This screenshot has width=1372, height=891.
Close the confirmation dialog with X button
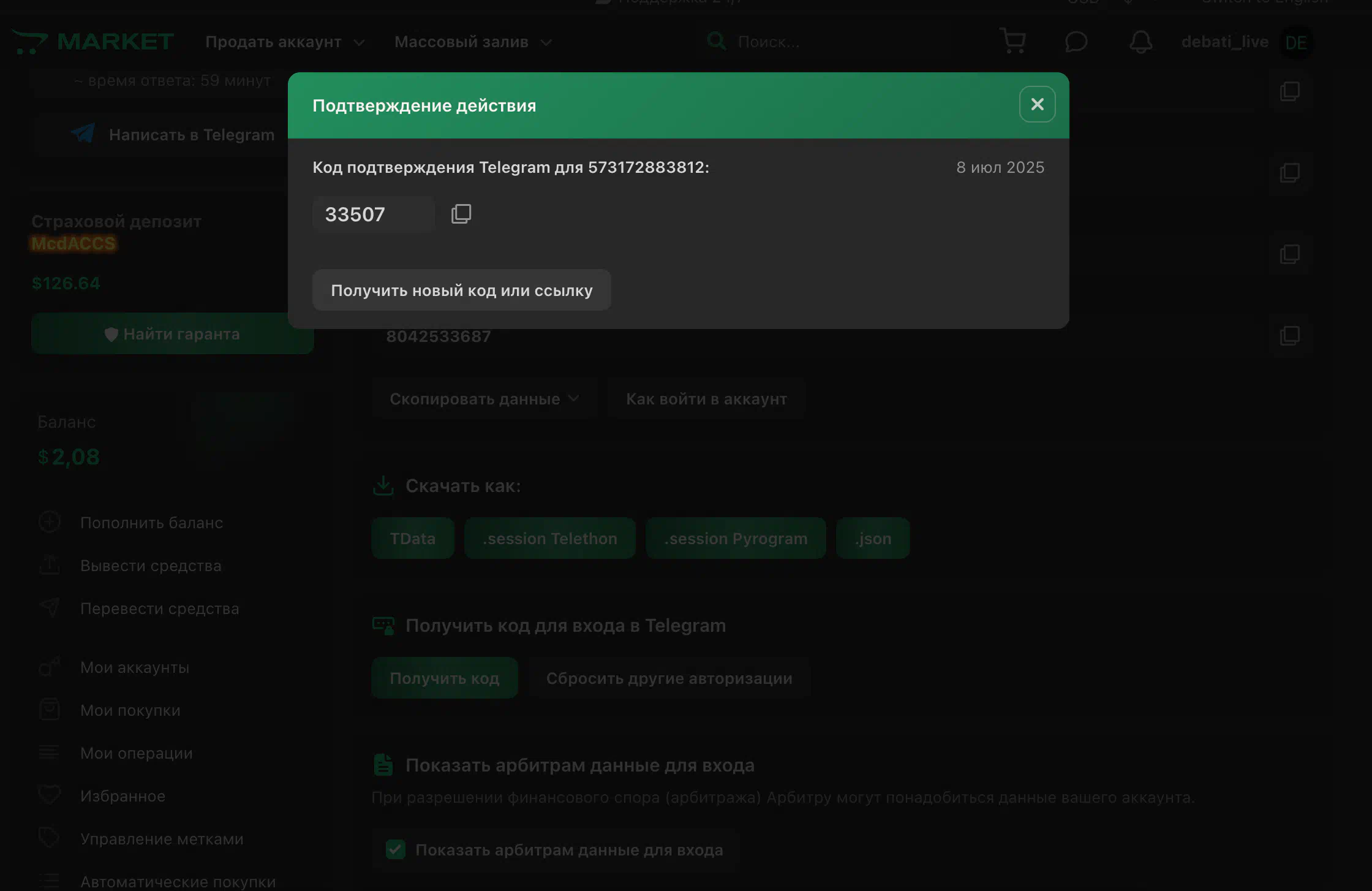click(1037, 104)
